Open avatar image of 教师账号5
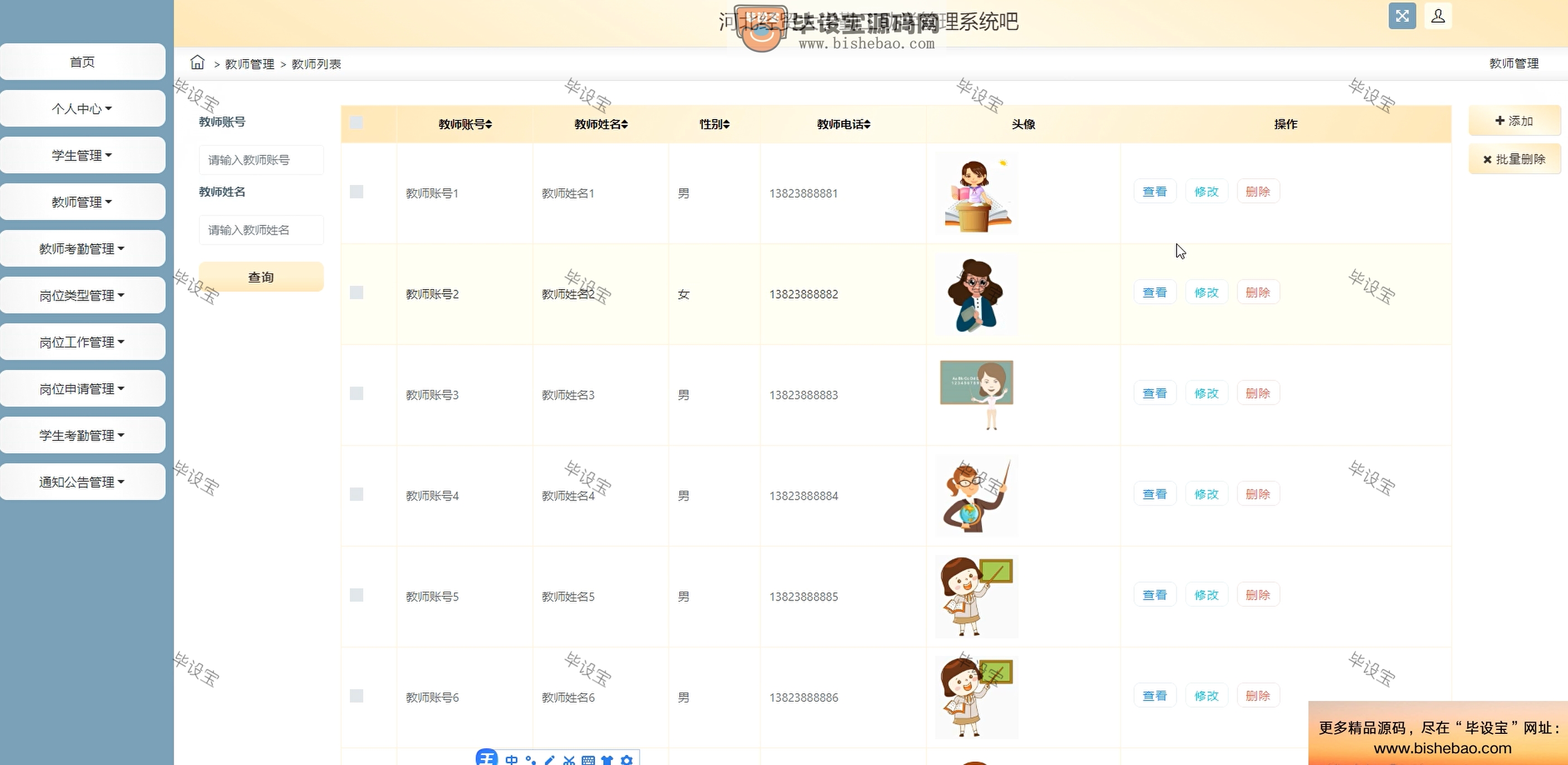 tap(976, 596)
